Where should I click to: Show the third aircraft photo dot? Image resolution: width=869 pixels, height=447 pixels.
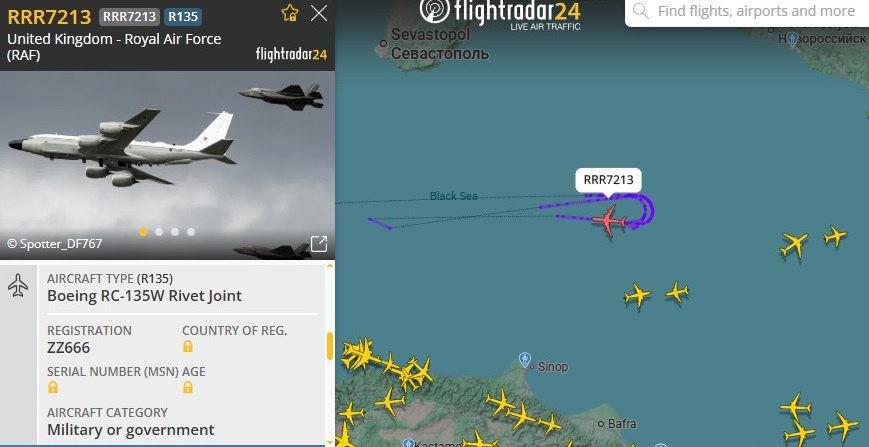pyautogui.click(x=175, y=232)
